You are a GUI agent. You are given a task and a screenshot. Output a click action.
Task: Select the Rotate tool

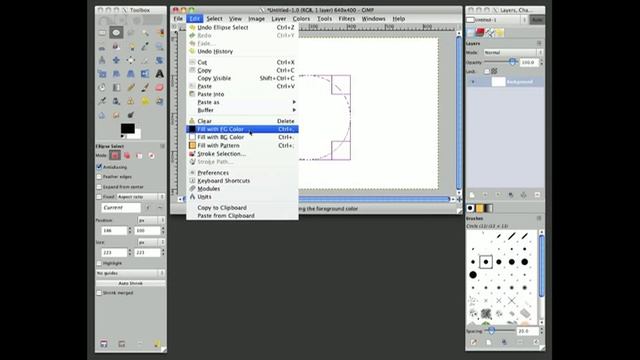[159, 60]
